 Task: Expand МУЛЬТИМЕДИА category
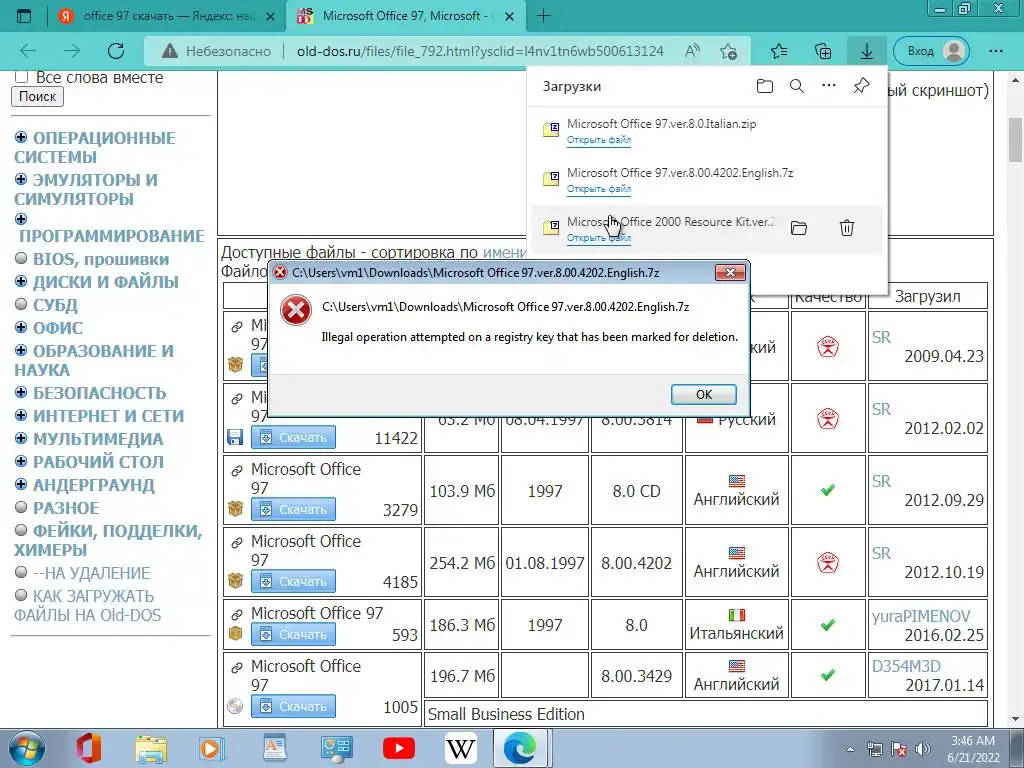click(21, 438)
